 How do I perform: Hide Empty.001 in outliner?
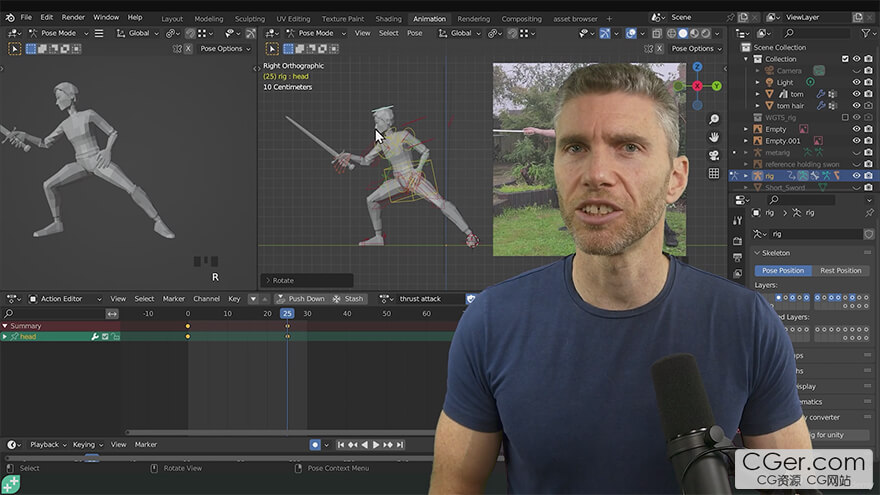856,141
